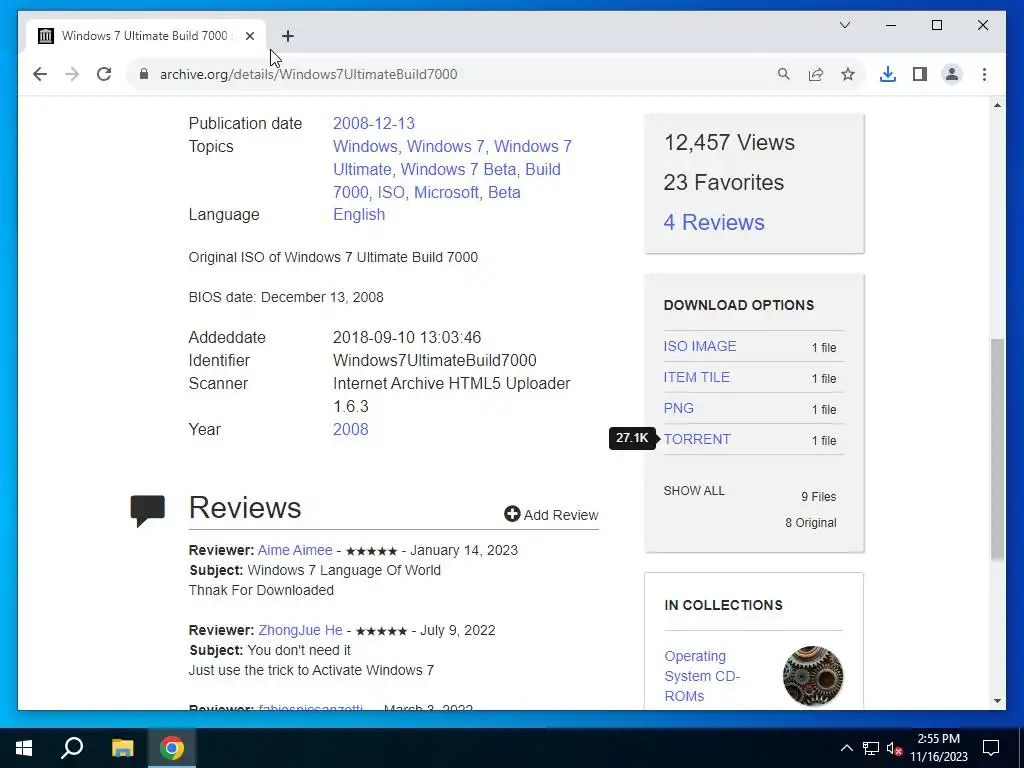
Task: Download the ISO IMAGE file
Action: click(x=699, y=346)
